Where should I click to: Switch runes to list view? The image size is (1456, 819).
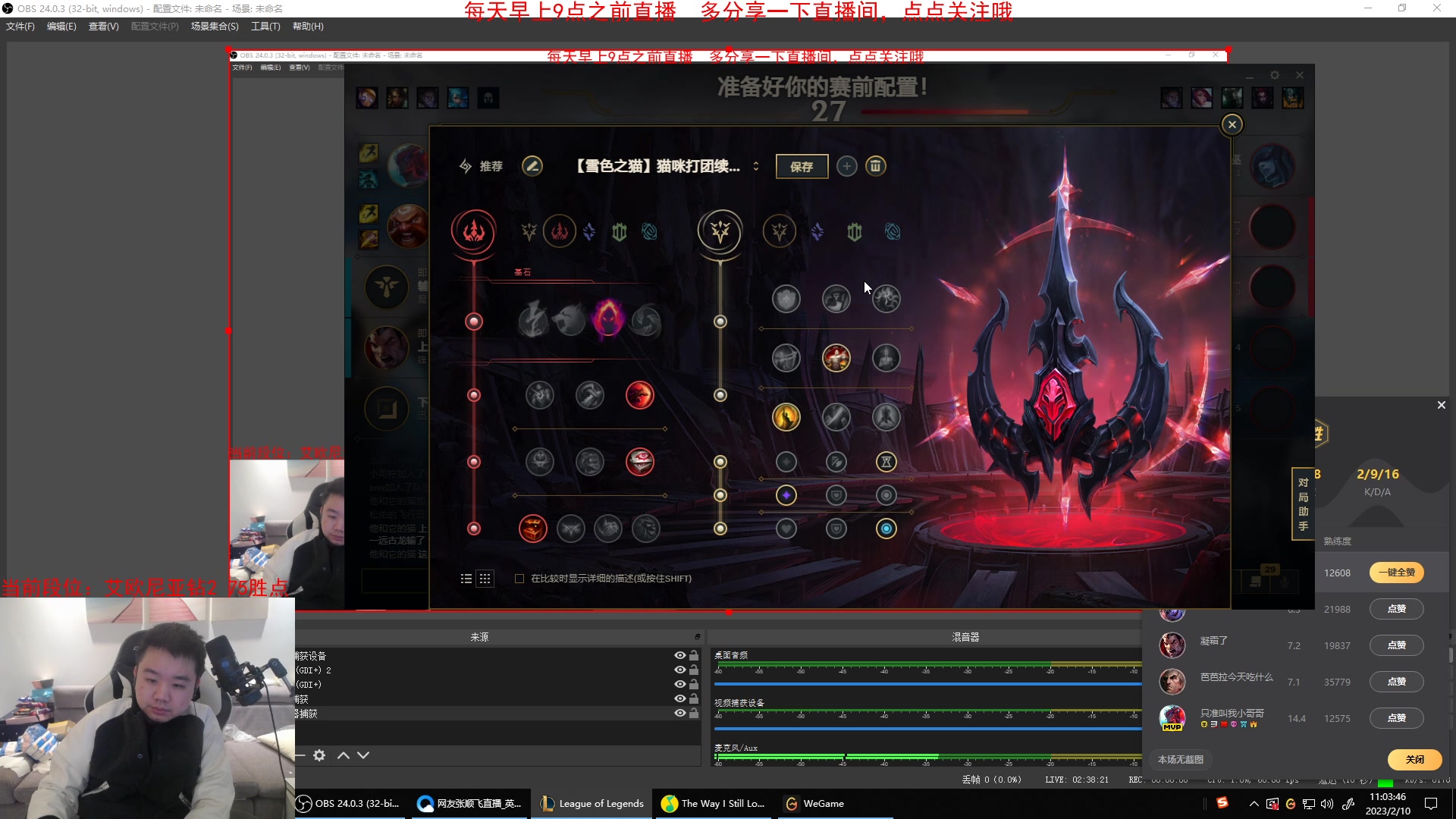tap(466, 579)
